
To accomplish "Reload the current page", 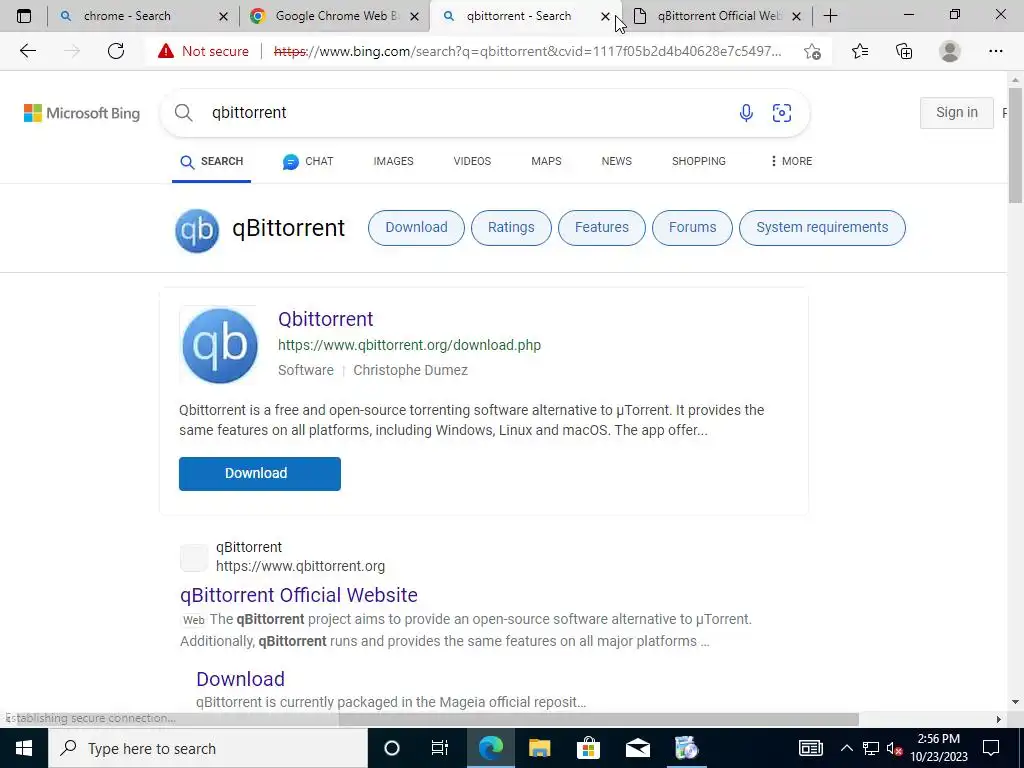I will tap(116, 51).
